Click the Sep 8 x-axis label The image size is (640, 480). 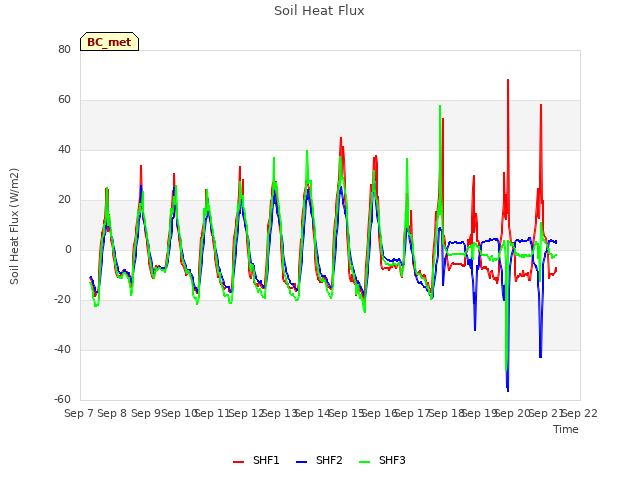pyautogui.click(x=112, y=413)
